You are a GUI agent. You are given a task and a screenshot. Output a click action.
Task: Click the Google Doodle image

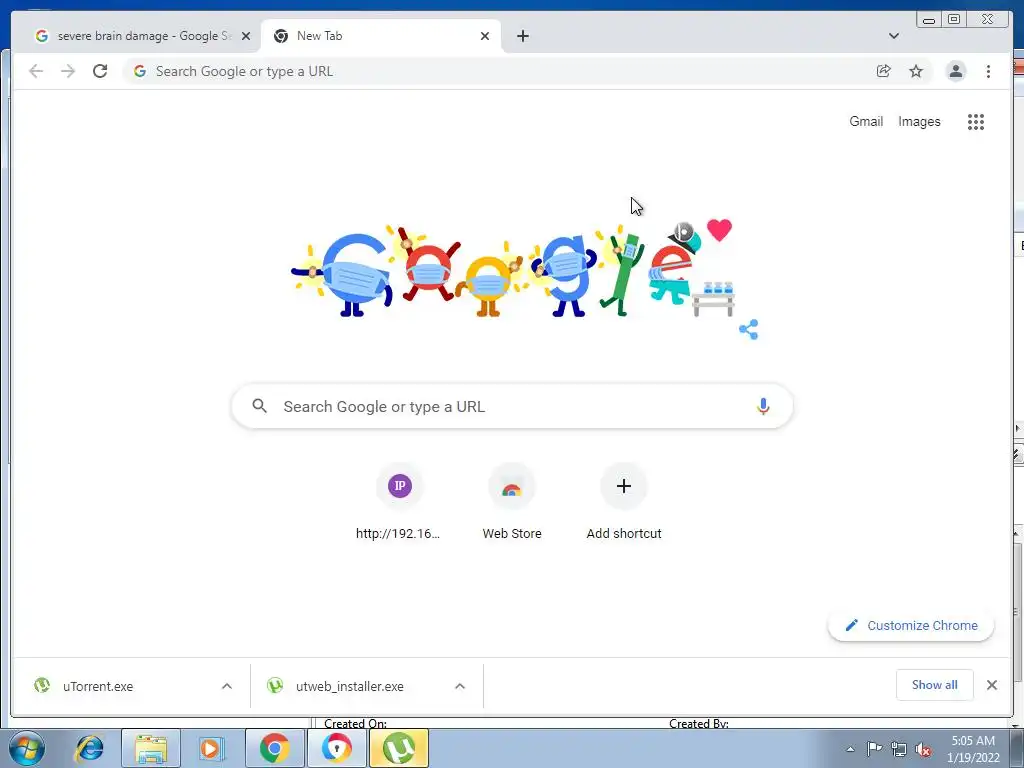tap(513, 270)
